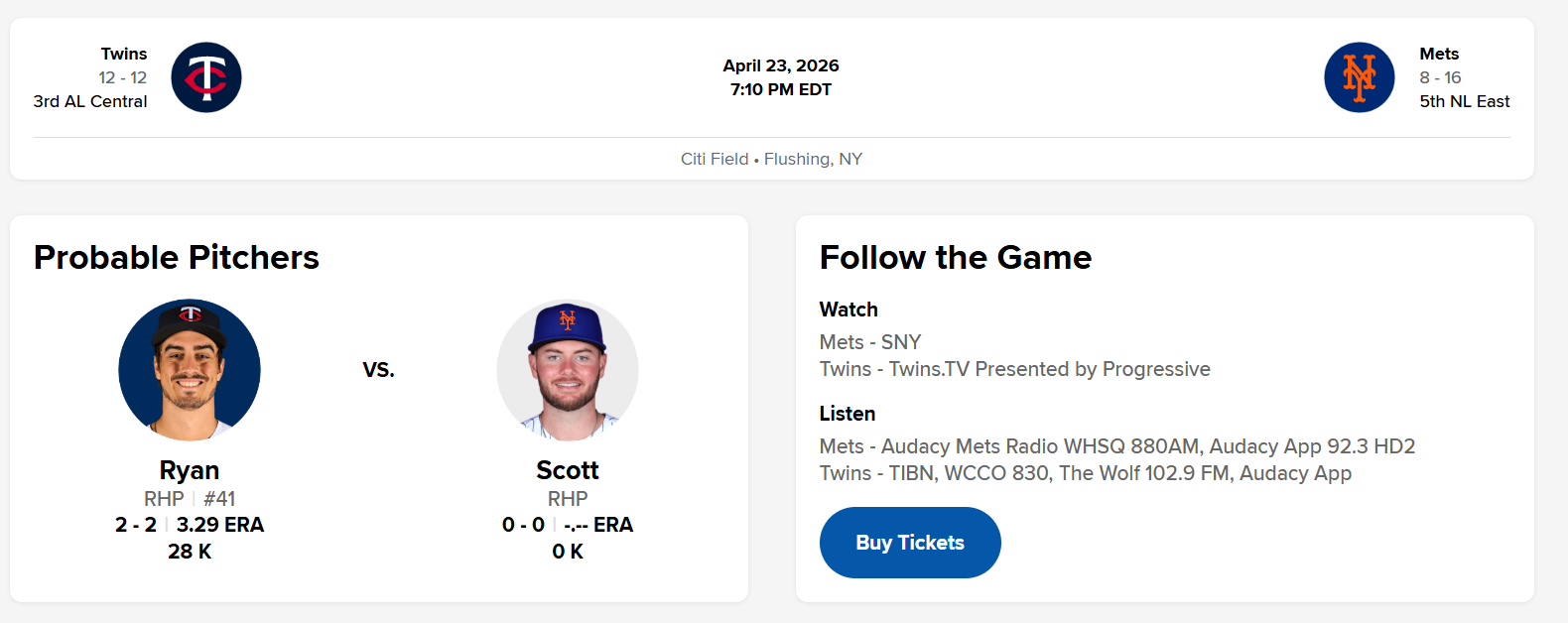Click Ryan's 3.29 ERA stat line
Image resolution: width=1568 pixels, height=623 pixels.
coord(219,525)
